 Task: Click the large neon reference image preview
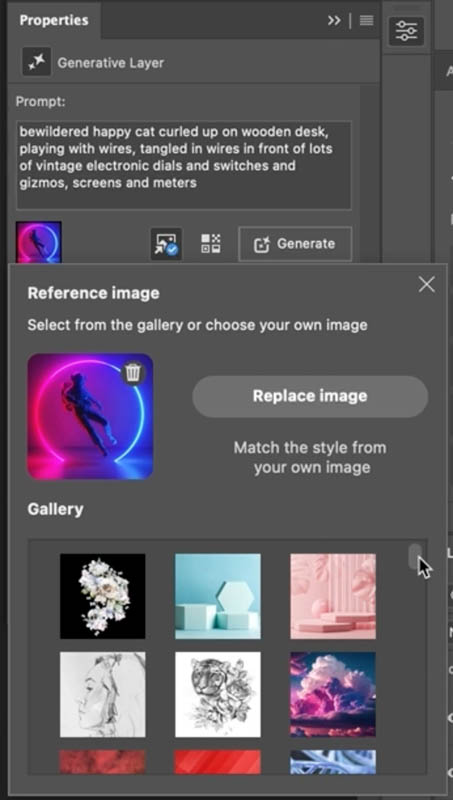click(90, 417)
